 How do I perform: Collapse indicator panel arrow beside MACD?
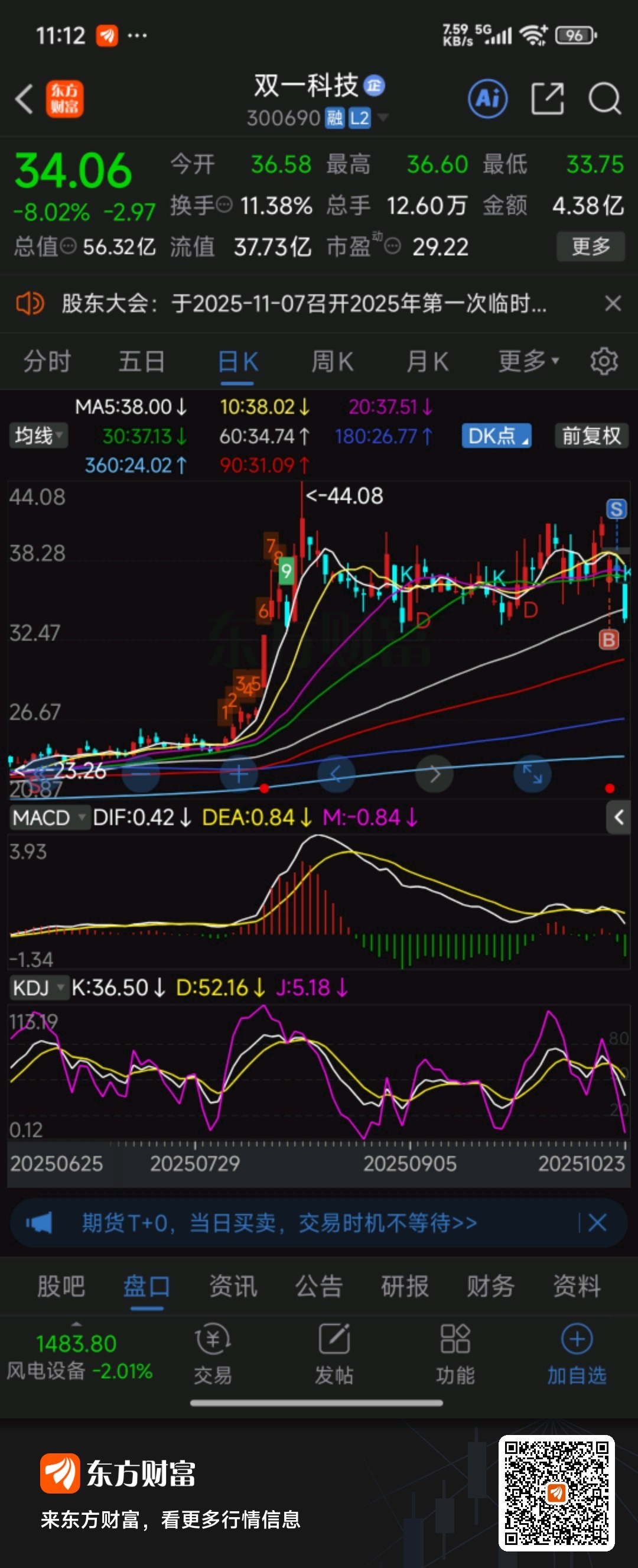tap(619, 817)
